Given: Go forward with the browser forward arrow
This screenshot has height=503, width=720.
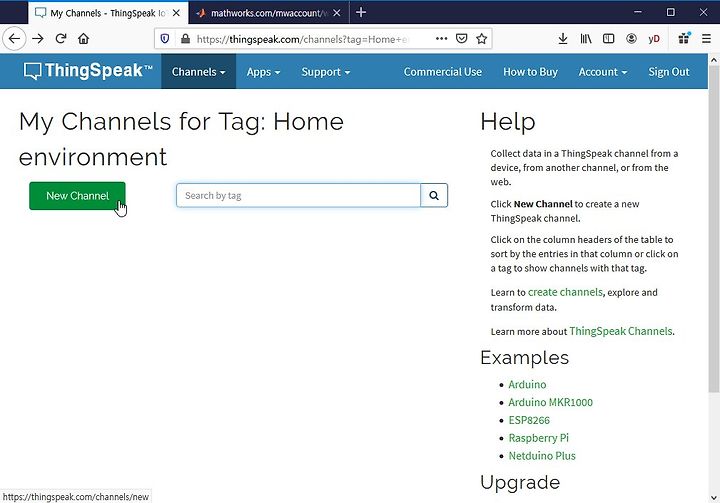Looking at the screenshot, I should (38, 39).
